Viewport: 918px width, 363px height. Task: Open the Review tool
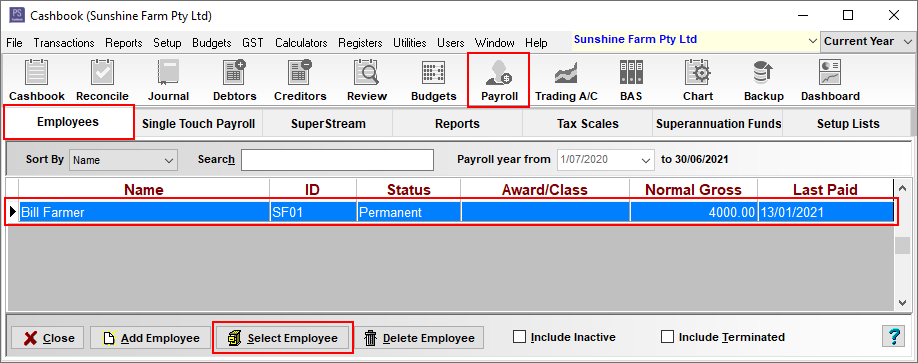click(x=366, y=80)
